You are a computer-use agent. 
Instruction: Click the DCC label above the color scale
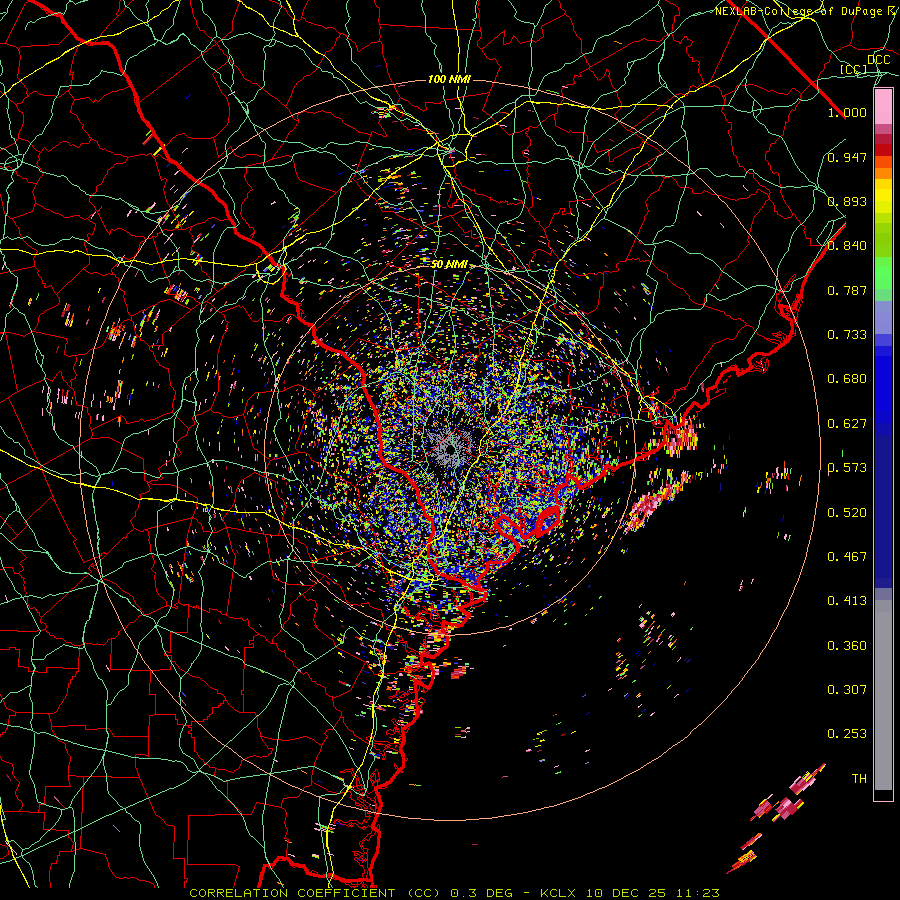[878, 60]
